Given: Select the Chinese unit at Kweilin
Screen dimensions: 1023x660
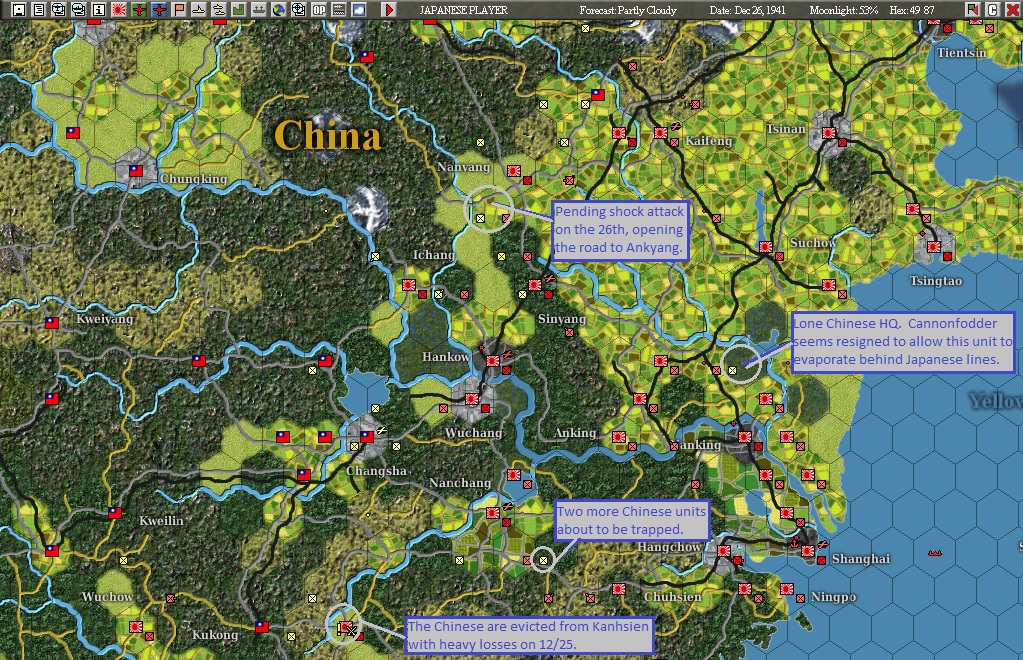Looking at the screenshot, I should (115, 513).
